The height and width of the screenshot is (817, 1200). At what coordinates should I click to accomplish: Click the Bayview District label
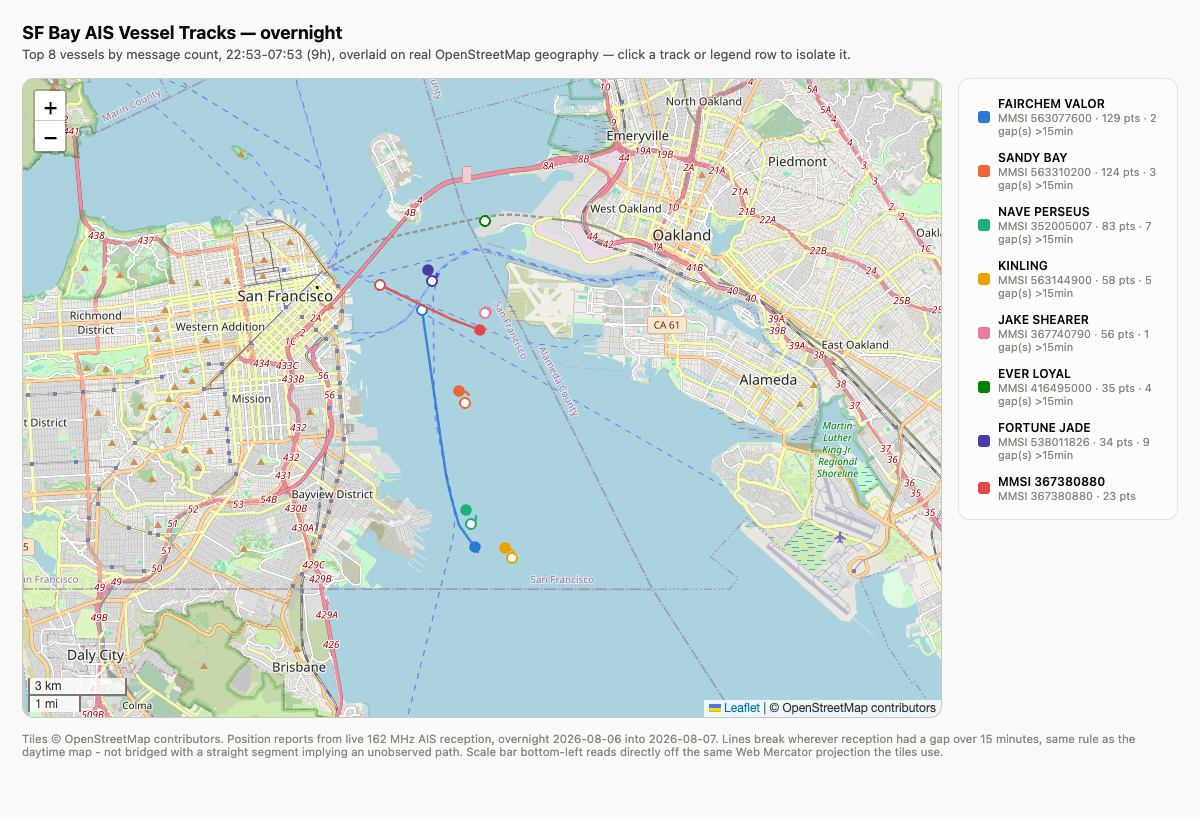(x=332, y=494)
